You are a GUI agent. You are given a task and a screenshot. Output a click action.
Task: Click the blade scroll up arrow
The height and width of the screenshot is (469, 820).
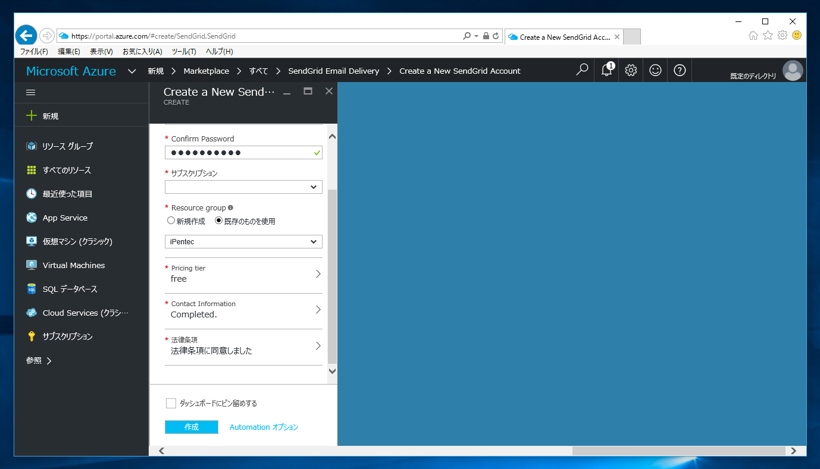pos(332,136)
